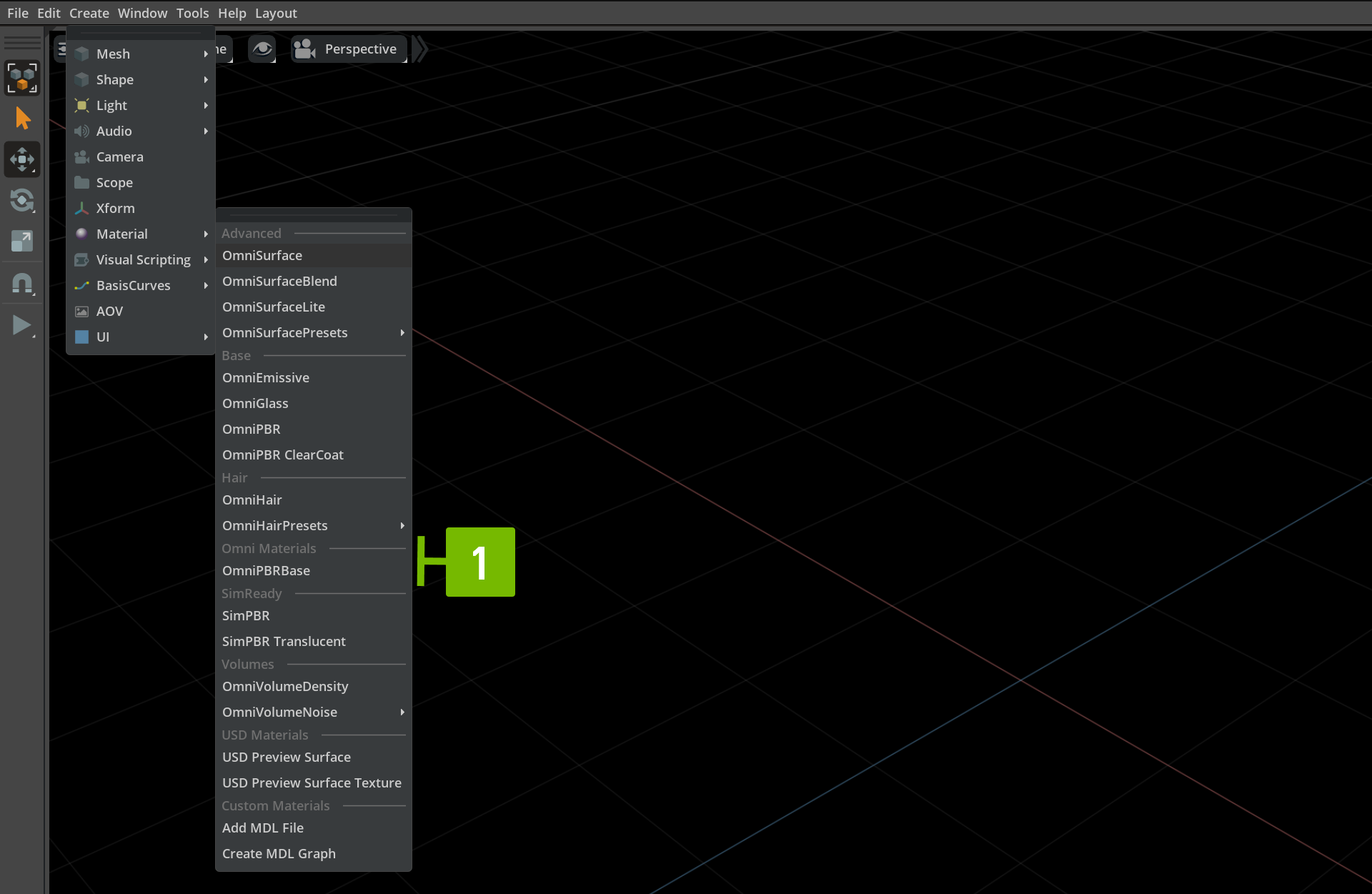Expand the Mesh submenu

[141, 54]
